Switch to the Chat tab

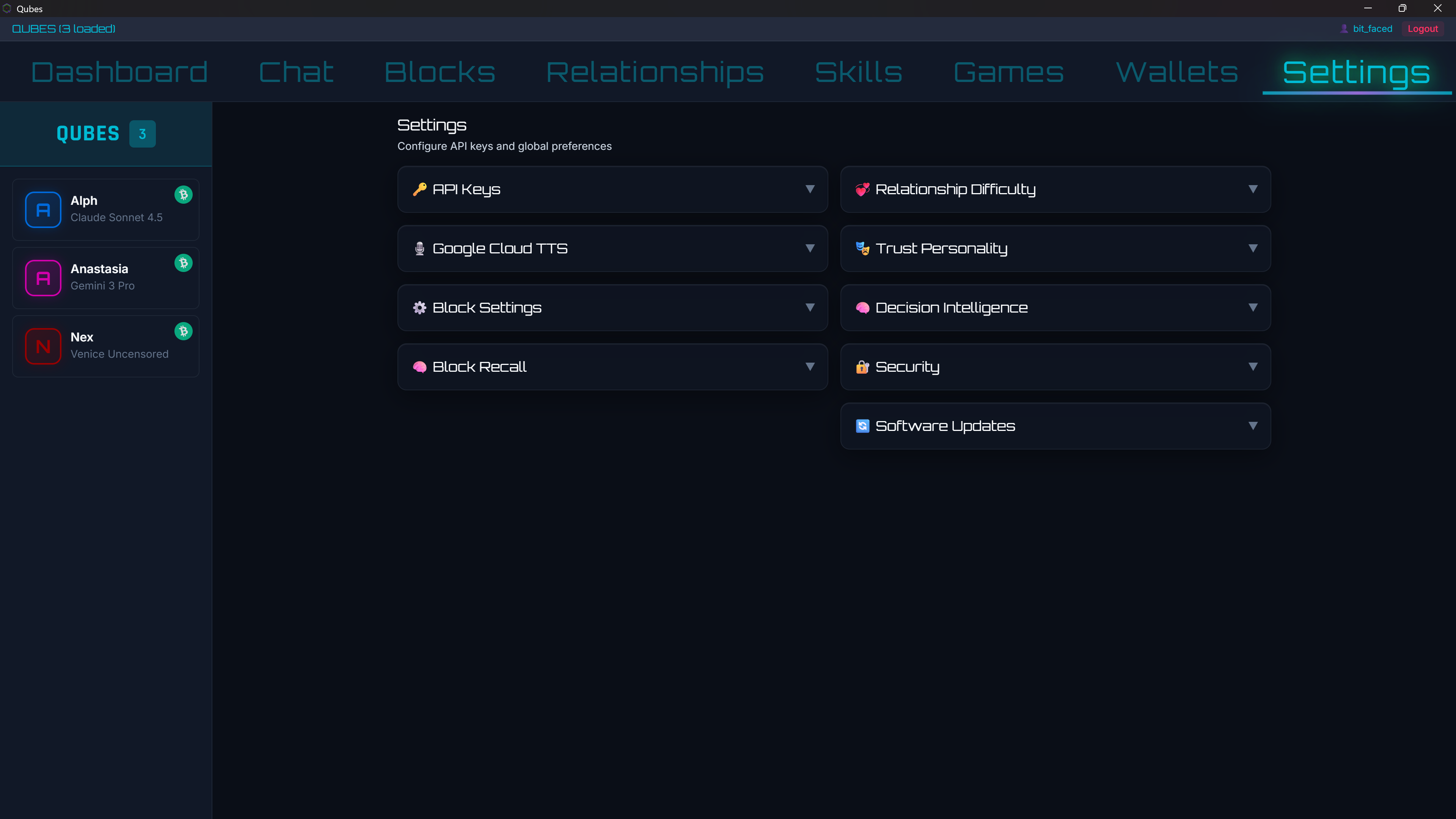(x=295, y=72)
